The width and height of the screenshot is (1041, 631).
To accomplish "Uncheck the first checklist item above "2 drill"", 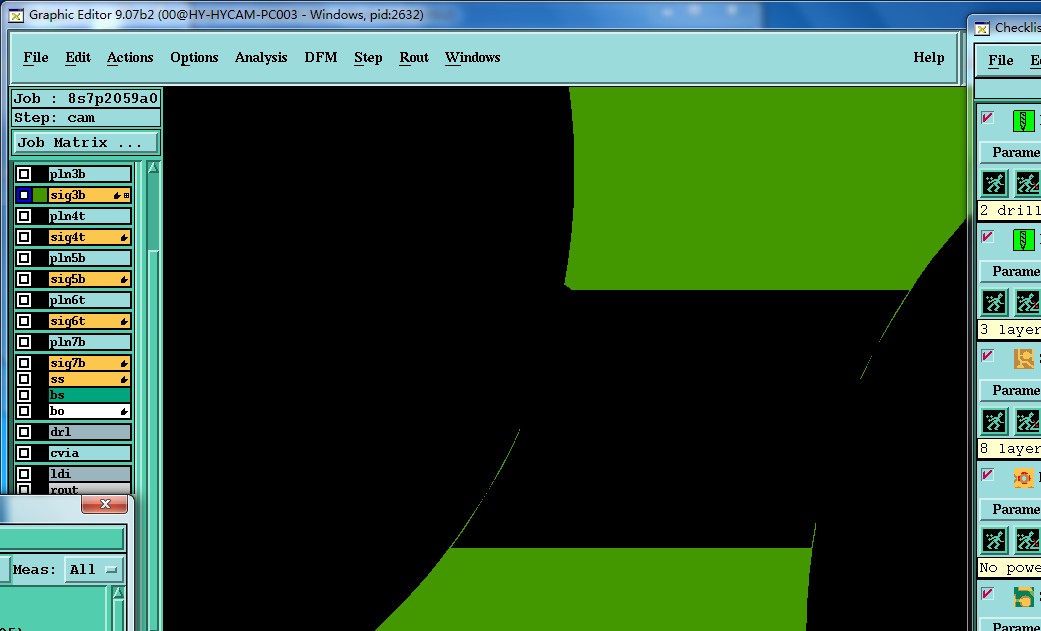I will pyautogui.click(x=987, y=118).
